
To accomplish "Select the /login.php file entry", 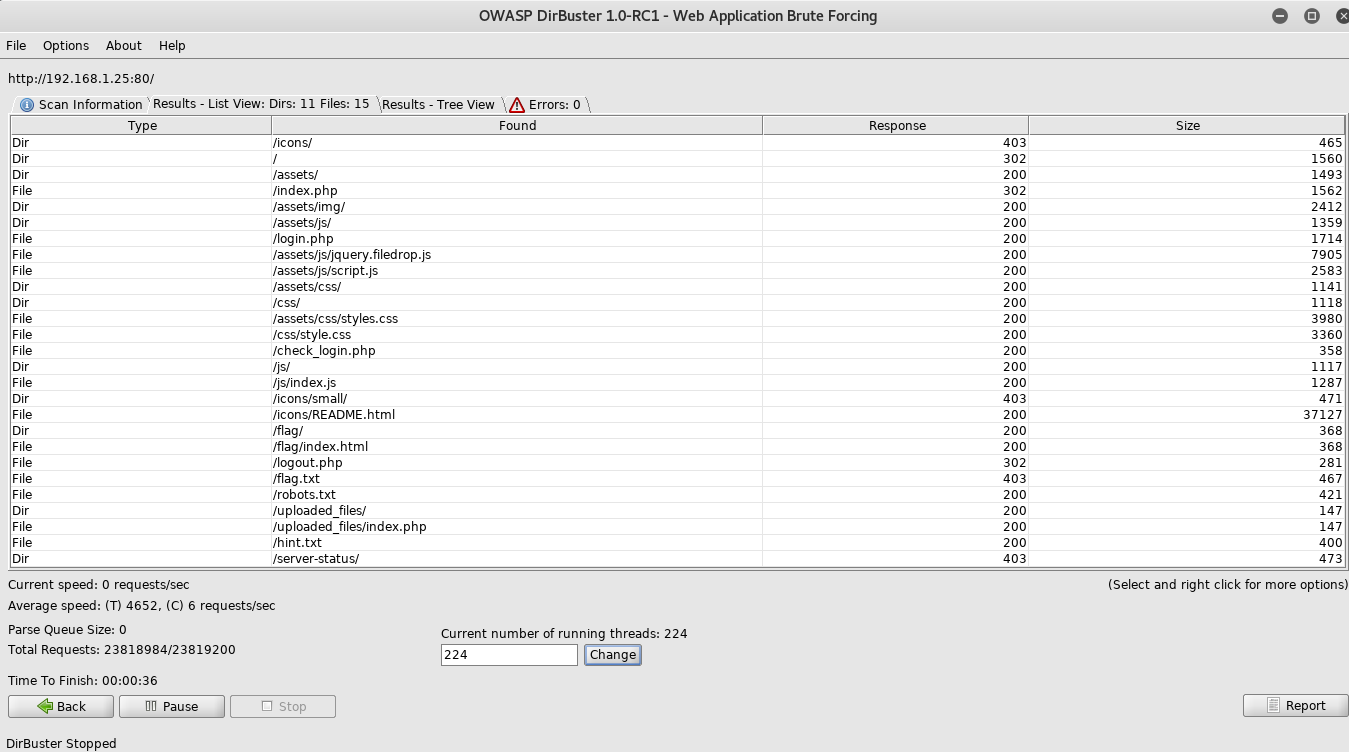I will tap(678, 239).
